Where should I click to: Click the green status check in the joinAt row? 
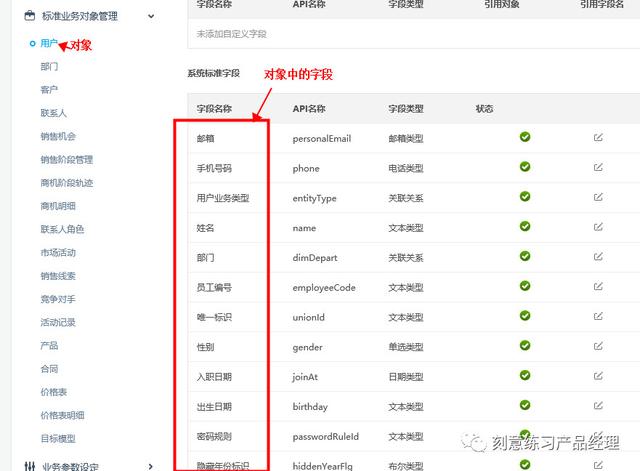point(525,375)
